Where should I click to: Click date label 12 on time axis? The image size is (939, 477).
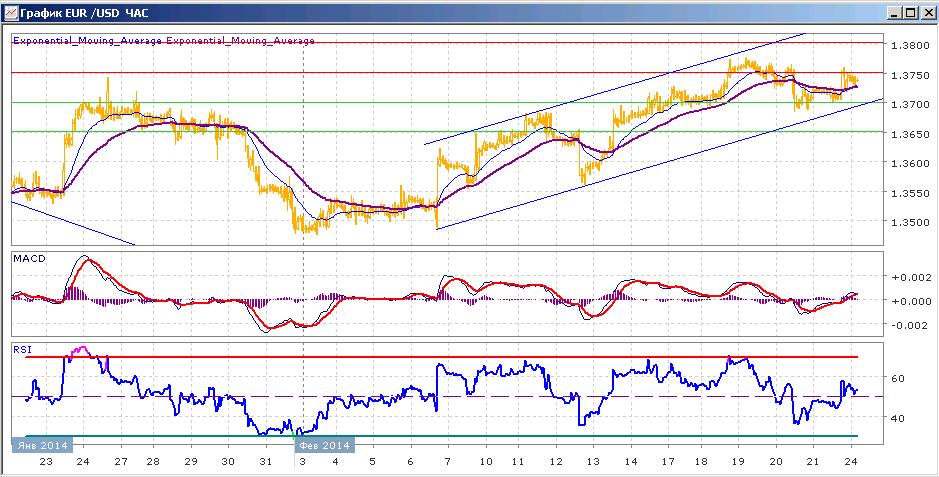pos(556,461)
